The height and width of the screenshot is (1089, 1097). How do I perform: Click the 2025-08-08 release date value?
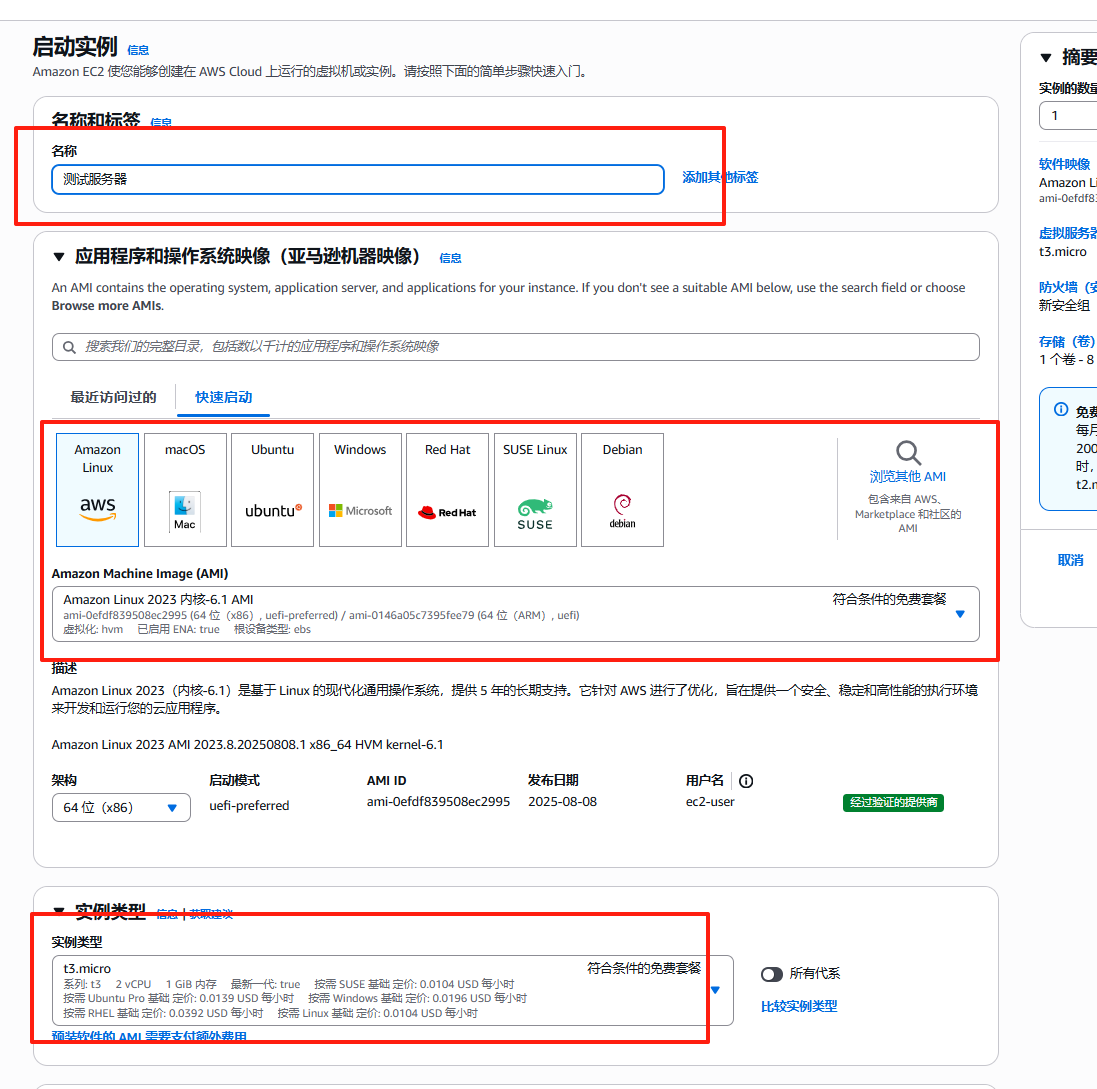click(562, 802)
